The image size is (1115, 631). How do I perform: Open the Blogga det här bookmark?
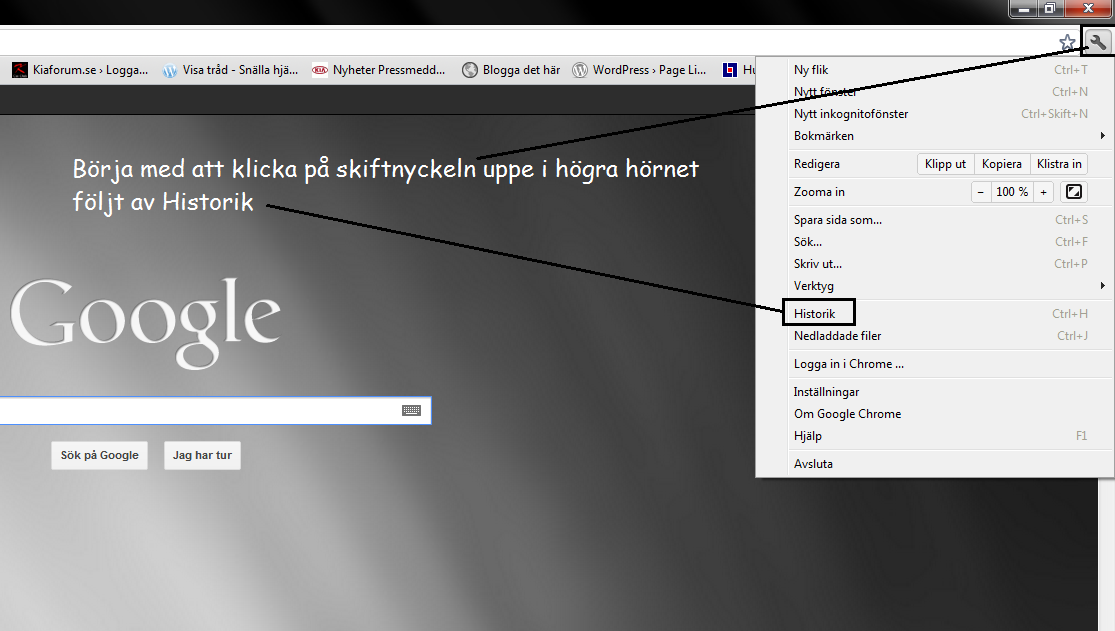(x=510, y=70)
